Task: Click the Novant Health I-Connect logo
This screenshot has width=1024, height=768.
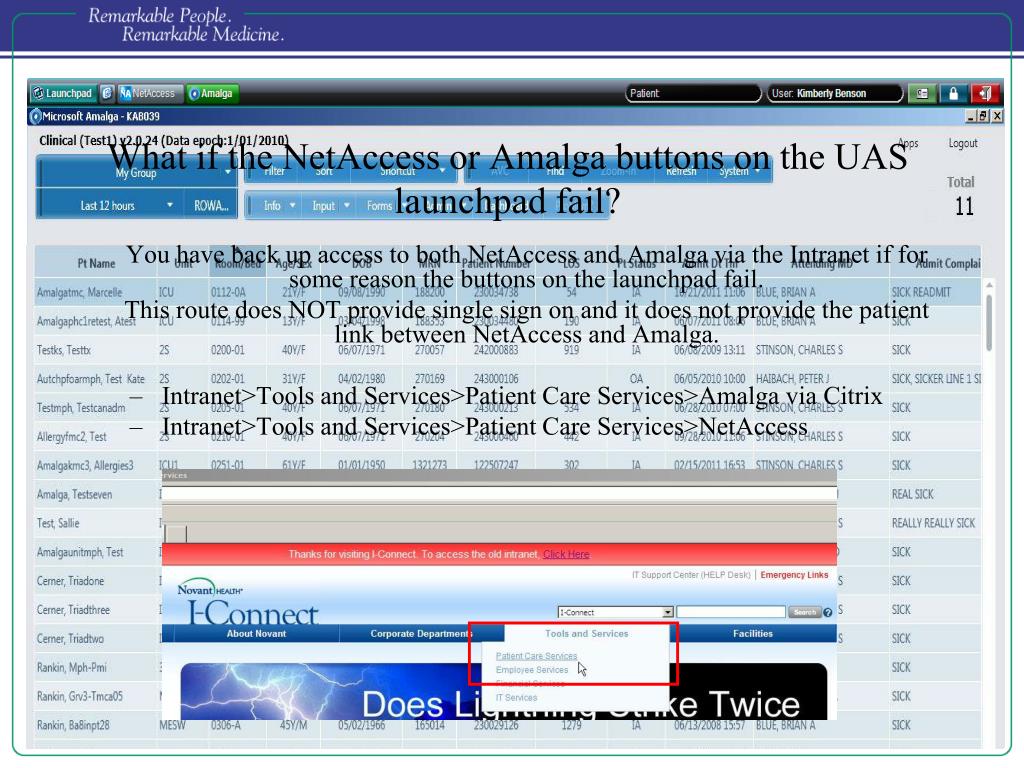Action: point(247,600)
